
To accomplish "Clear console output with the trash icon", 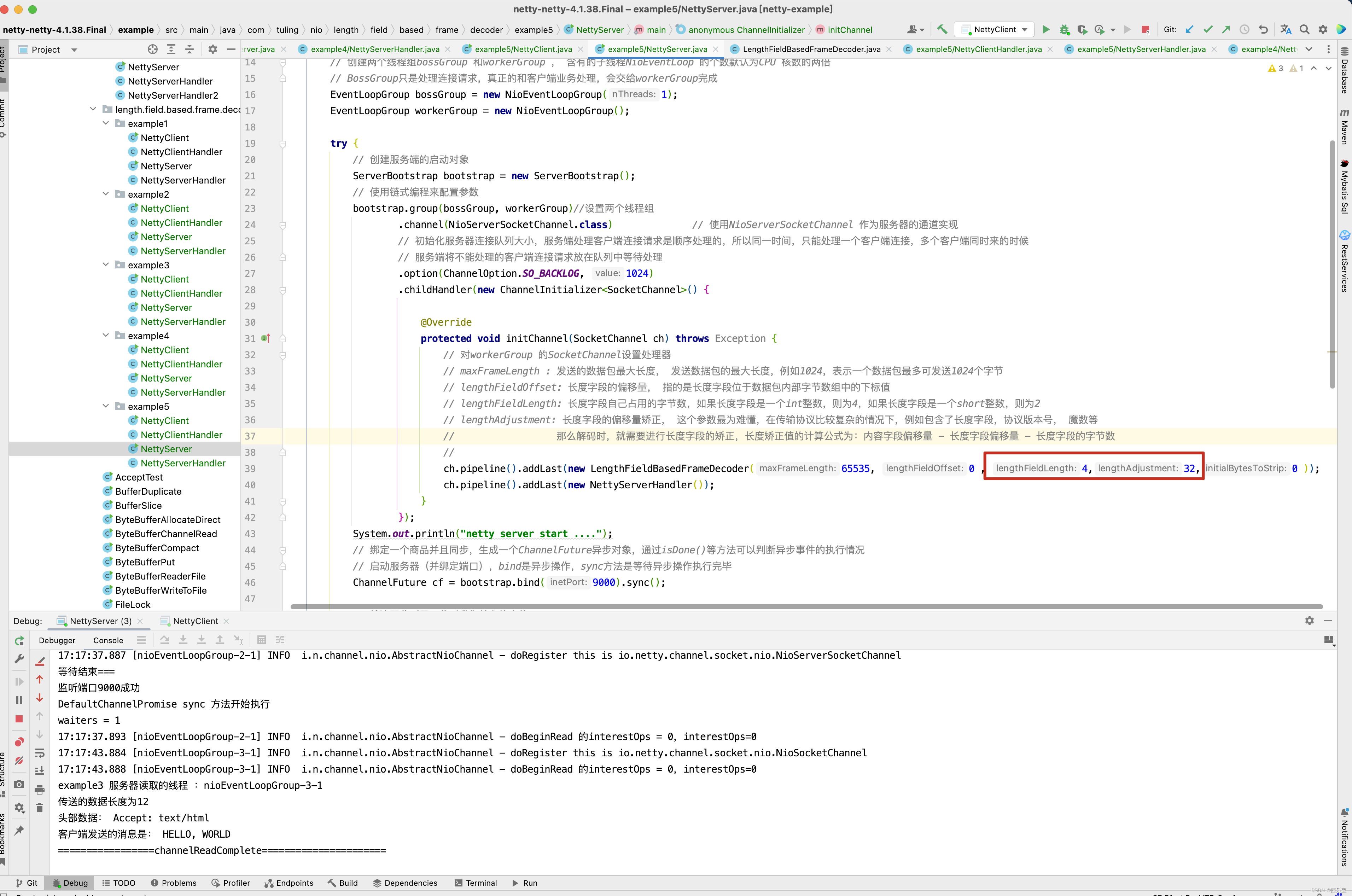I will tap(40, 808).
